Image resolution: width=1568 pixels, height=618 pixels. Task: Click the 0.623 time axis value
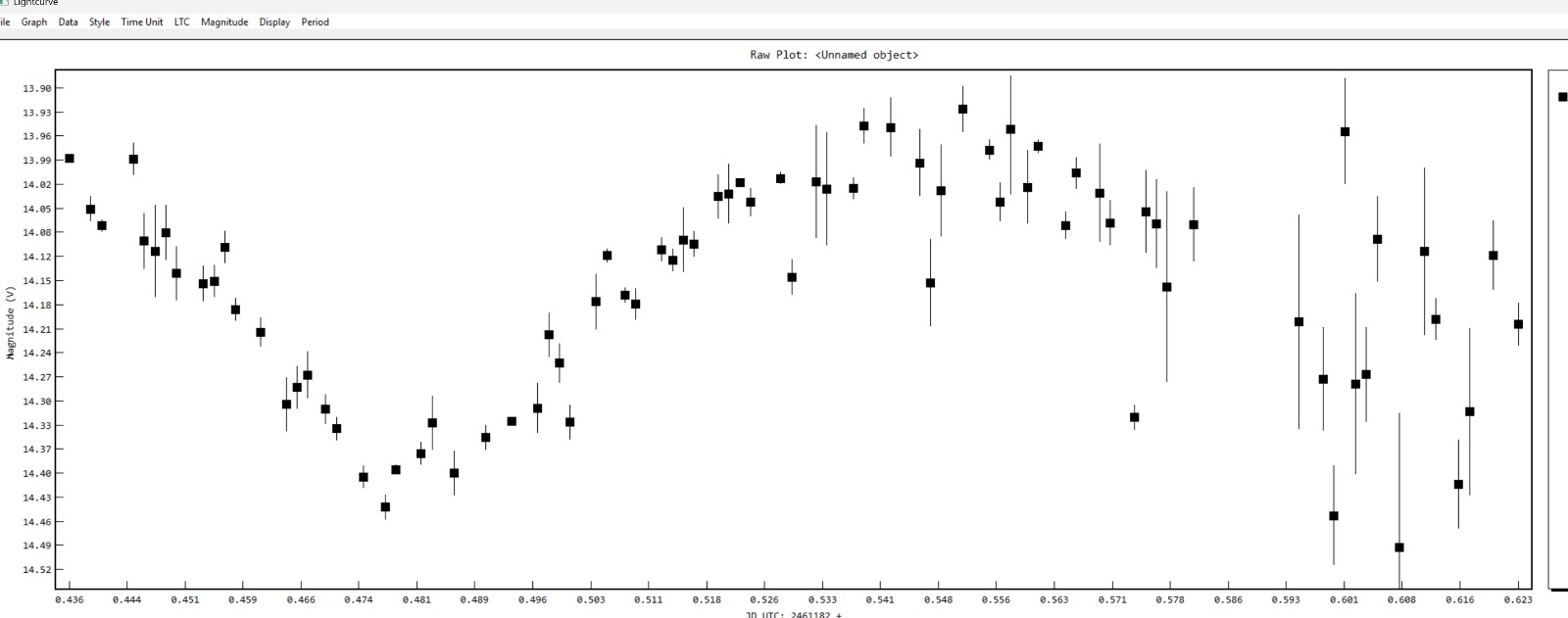tap(1517, 599)
